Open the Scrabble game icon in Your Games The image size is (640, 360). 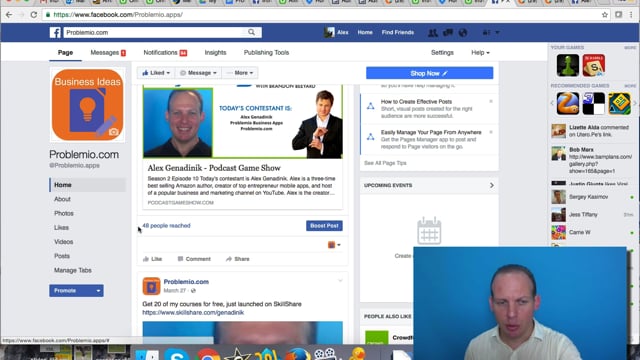coord(593,65)
